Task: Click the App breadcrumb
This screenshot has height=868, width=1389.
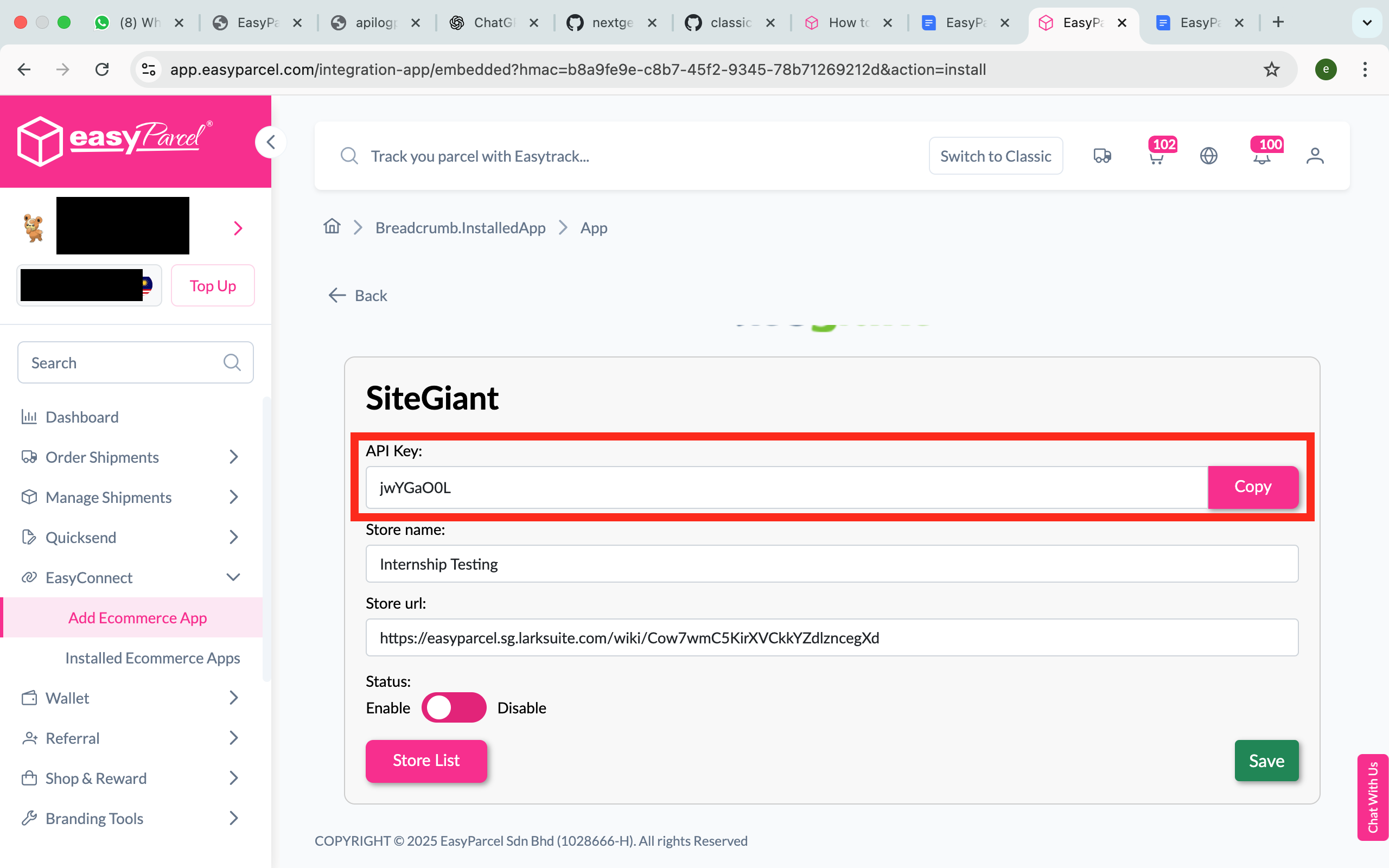Action: coord(594,227)
